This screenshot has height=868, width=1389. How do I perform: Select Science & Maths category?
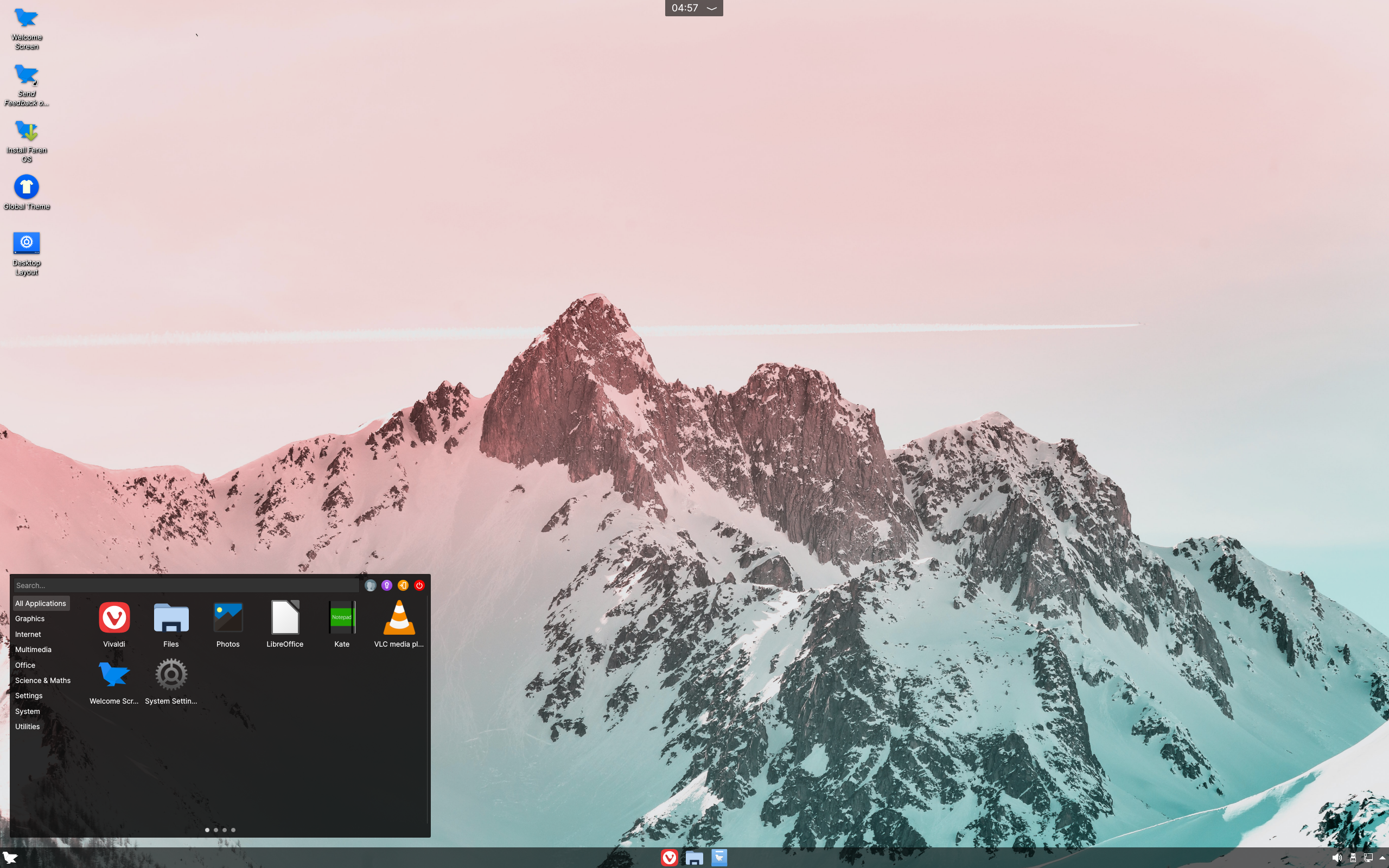tap(42, 680)
